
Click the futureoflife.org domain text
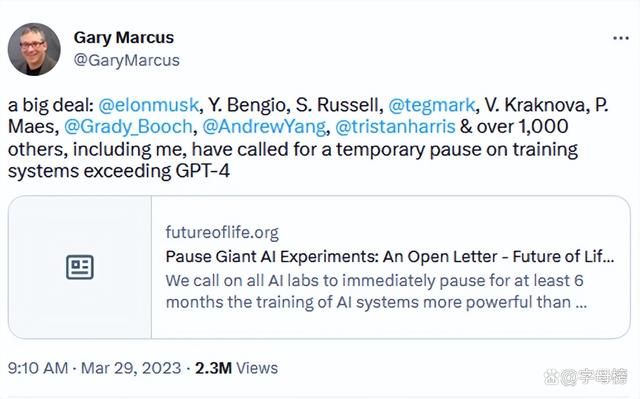pyautogui.click(x=222, y=233)
